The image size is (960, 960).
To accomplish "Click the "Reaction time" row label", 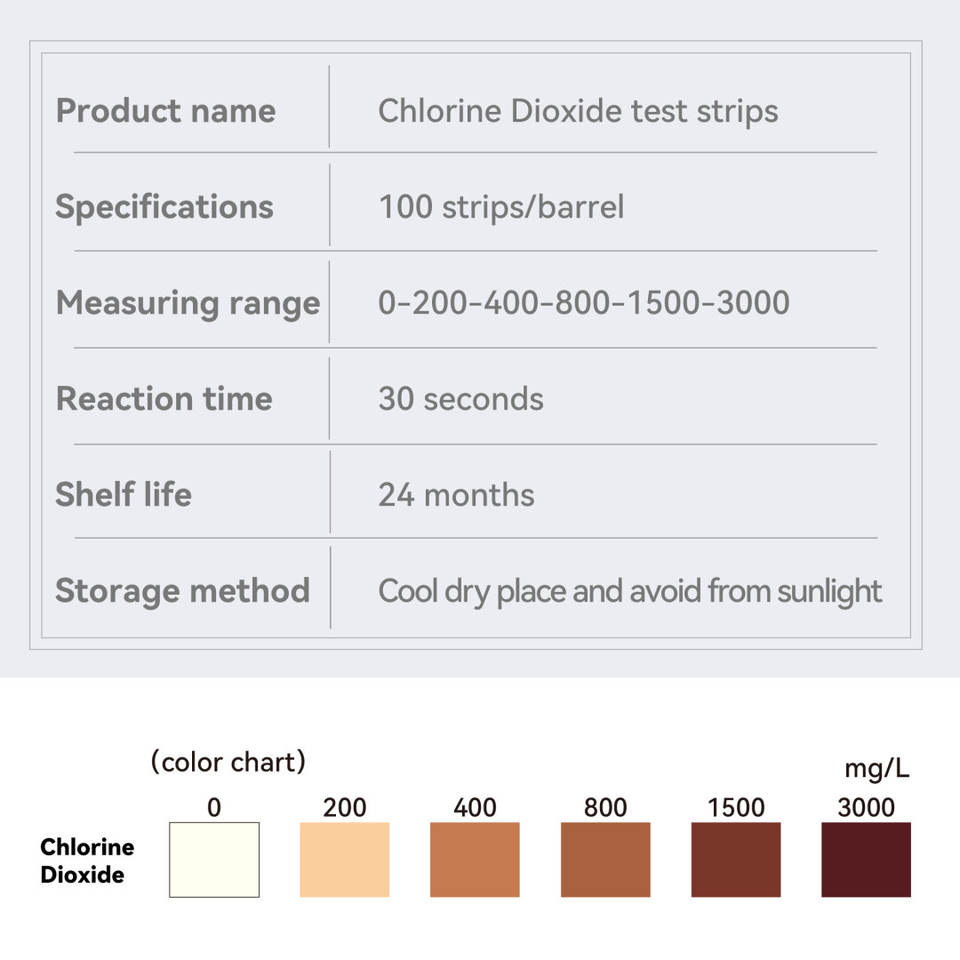I will 164,398.
